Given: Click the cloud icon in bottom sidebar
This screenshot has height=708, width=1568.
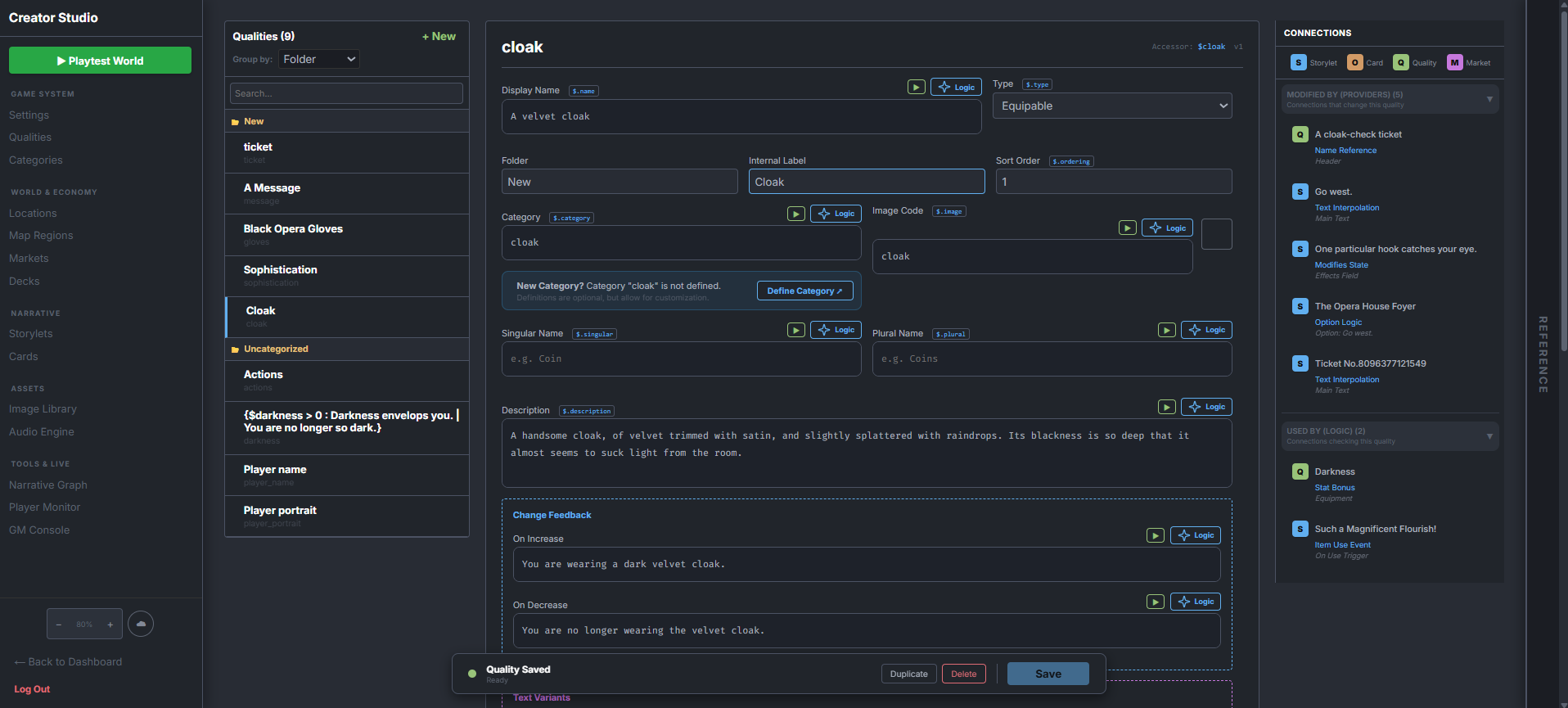Looking at the screenshot, I should [x=141, y=624].
